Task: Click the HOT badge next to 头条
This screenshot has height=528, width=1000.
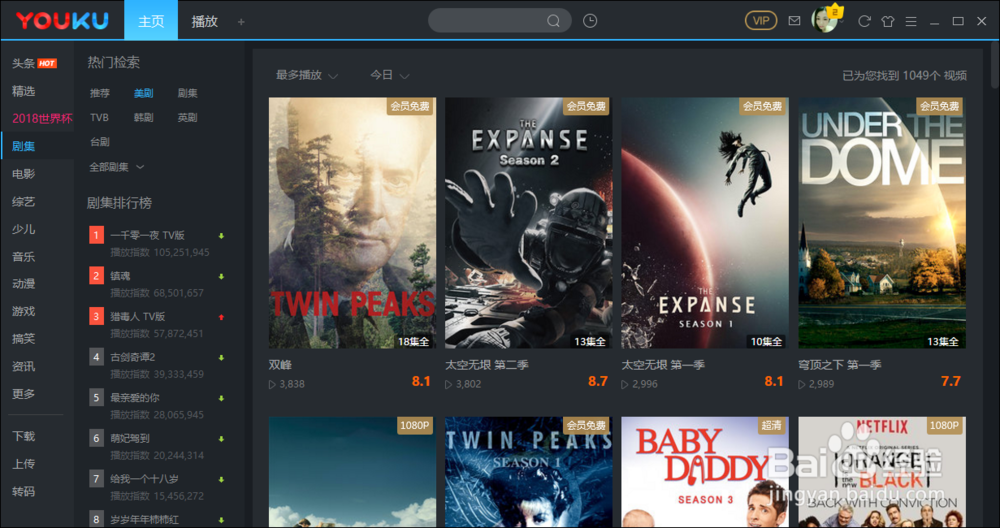Action: click(x=47, y=63)
